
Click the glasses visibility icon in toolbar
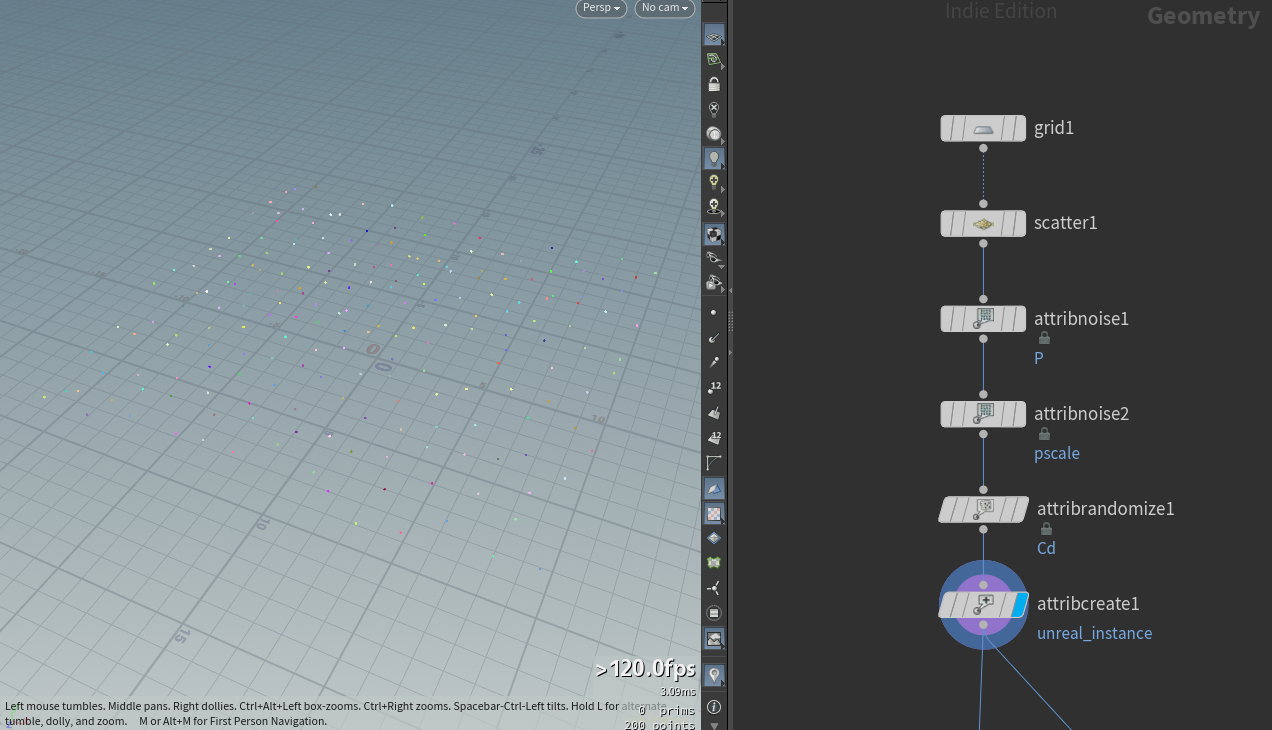pos(714,259)
